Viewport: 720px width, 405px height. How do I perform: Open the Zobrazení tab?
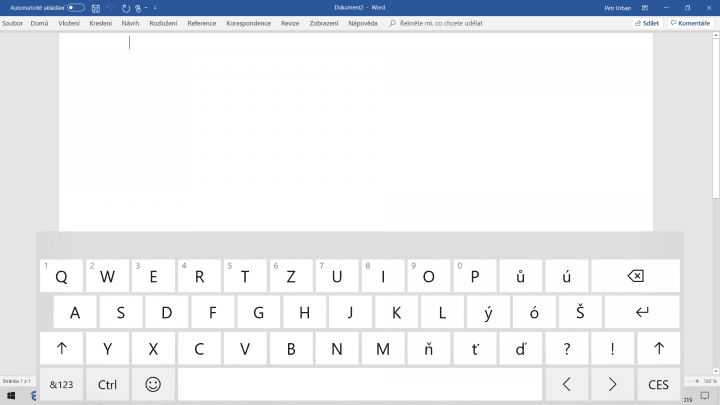[324, 23]
